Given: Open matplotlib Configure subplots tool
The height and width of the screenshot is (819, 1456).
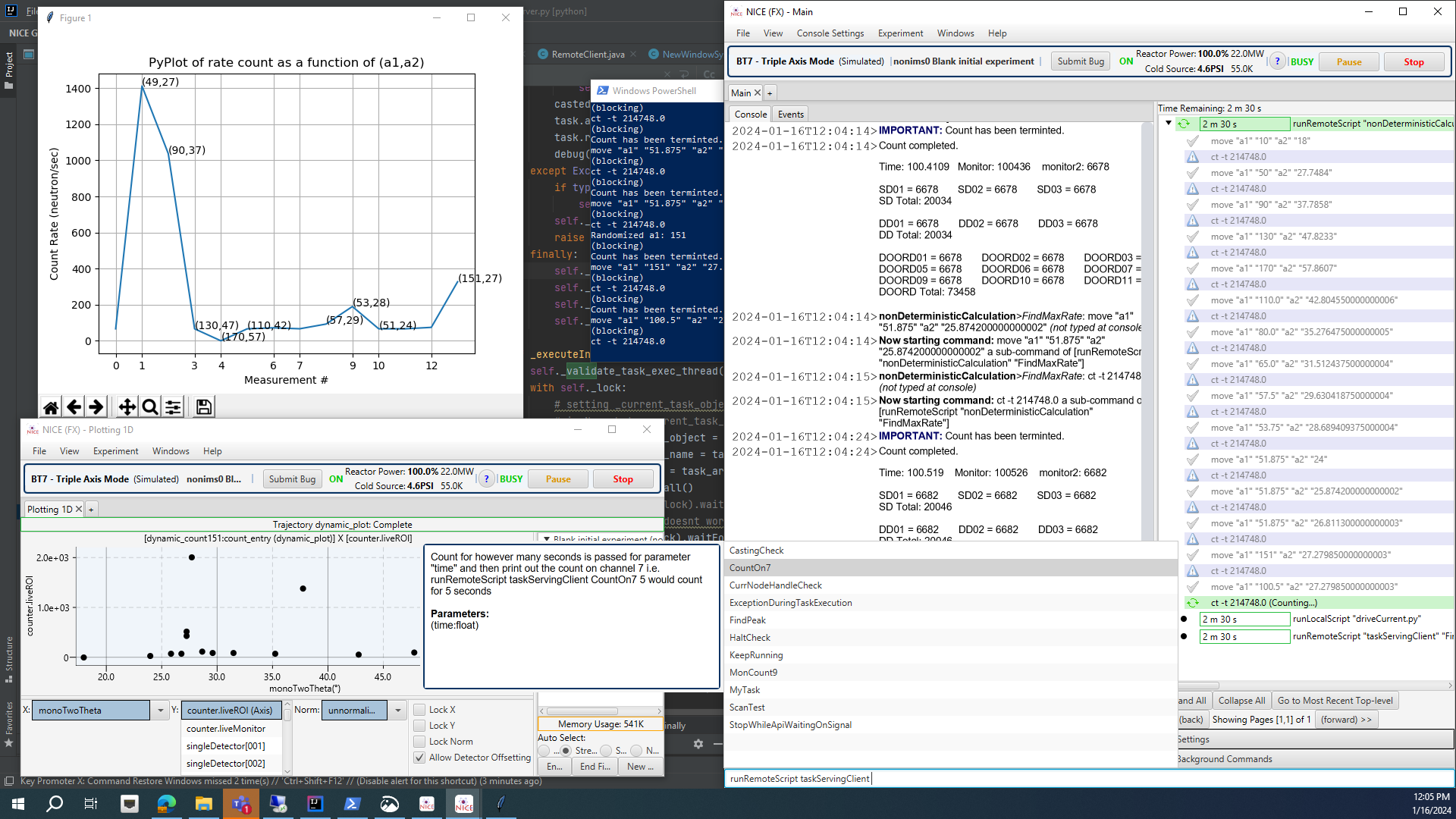Looking at the screenshot, I should (173, 407).
